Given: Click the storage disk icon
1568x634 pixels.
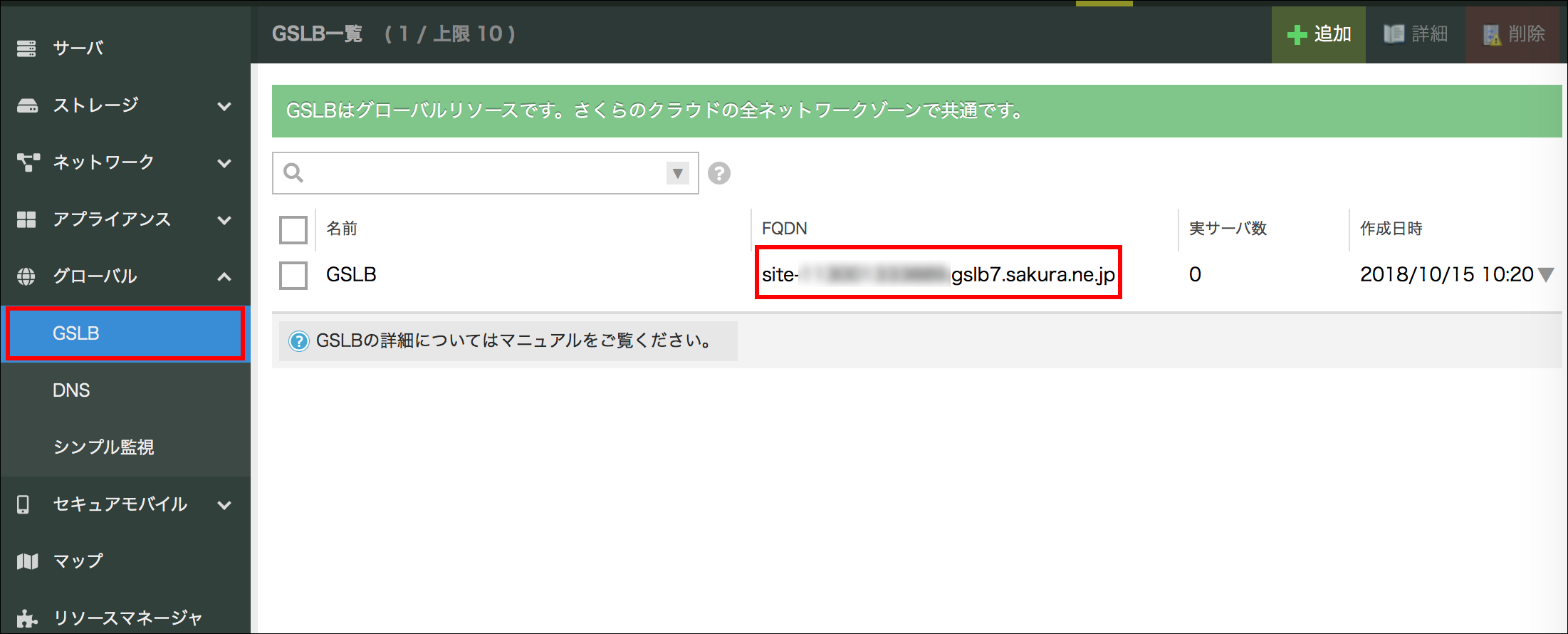Looking at the screenshot, I should coord(27,106).
